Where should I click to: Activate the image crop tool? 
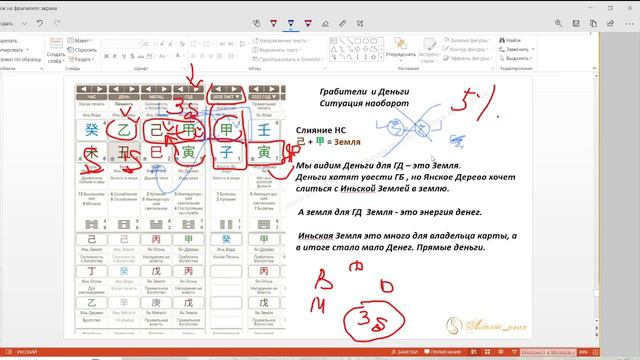tap(360, 24)
